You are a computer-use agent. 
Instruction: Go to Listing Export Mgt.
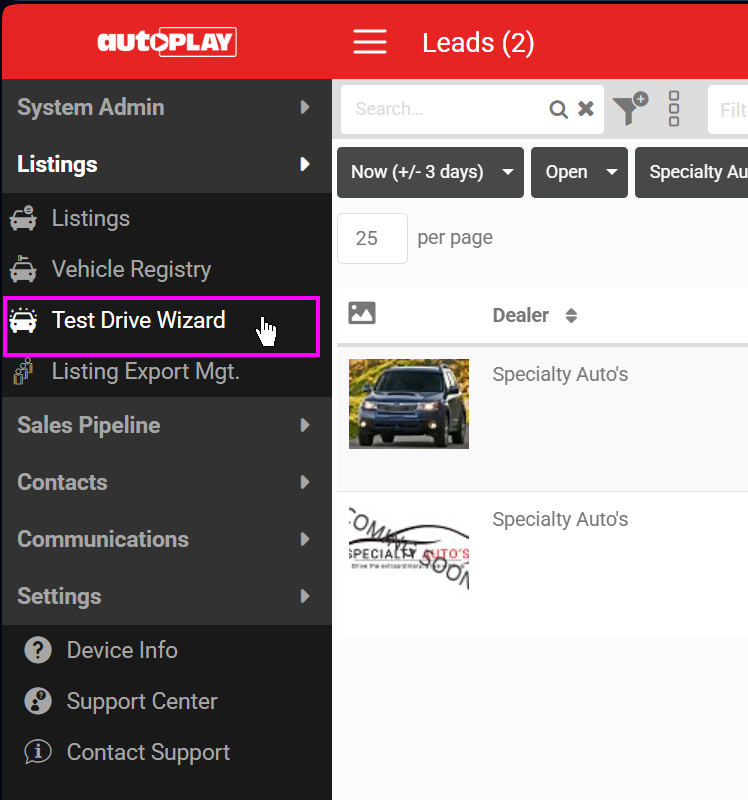[145, 372]
